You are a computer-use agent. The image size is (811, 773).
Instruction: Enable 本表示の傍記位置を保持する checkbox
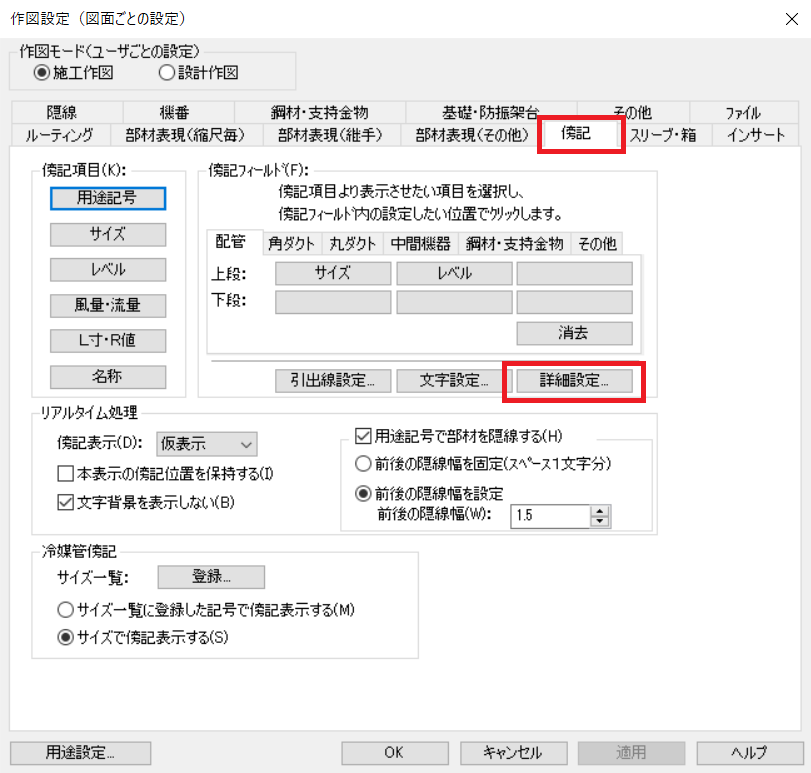click(x=66, y=472)
